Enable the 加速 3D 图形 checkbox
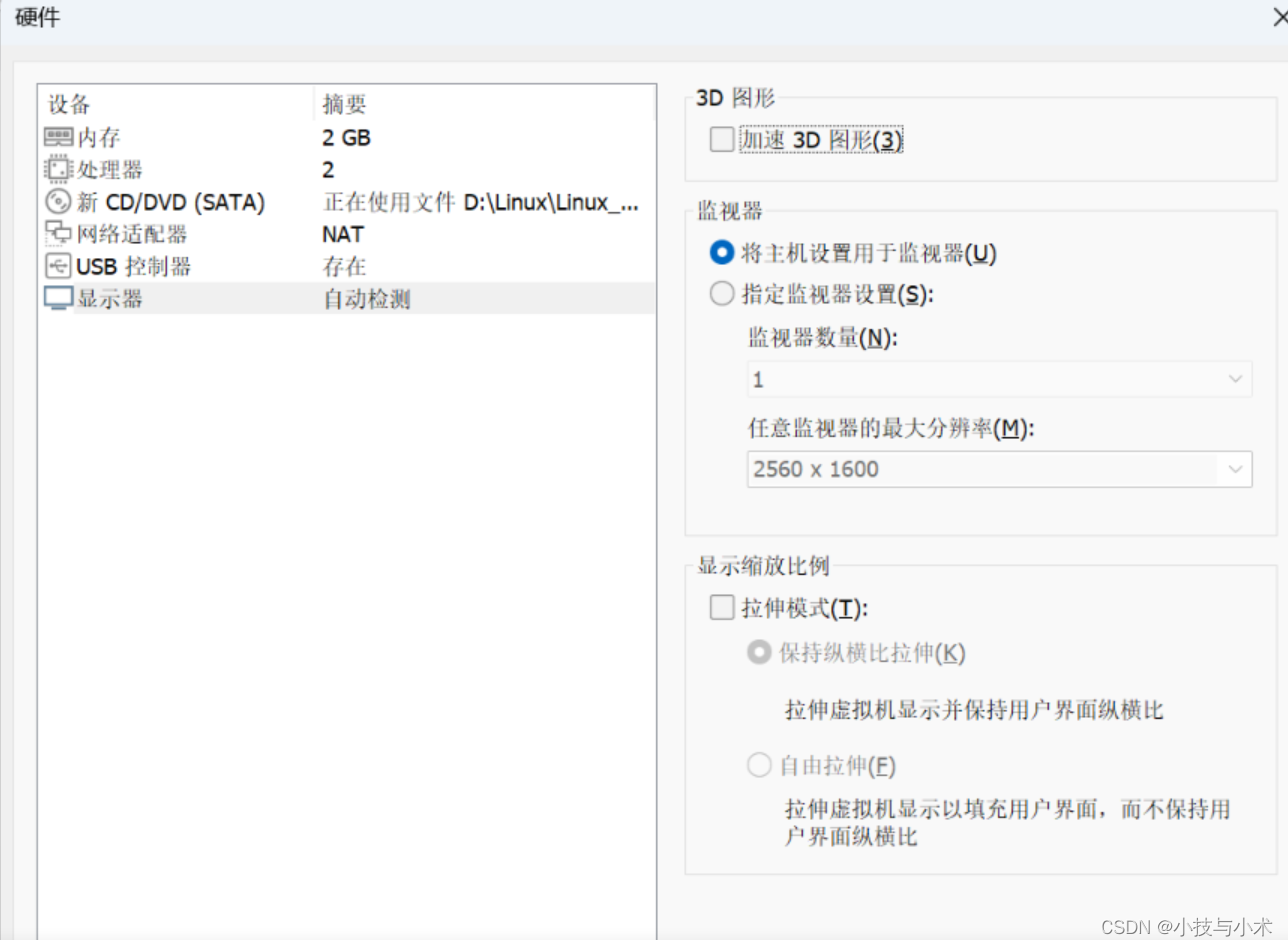The height and width of the screenshot is (946, 1288). tap(721, 140)
